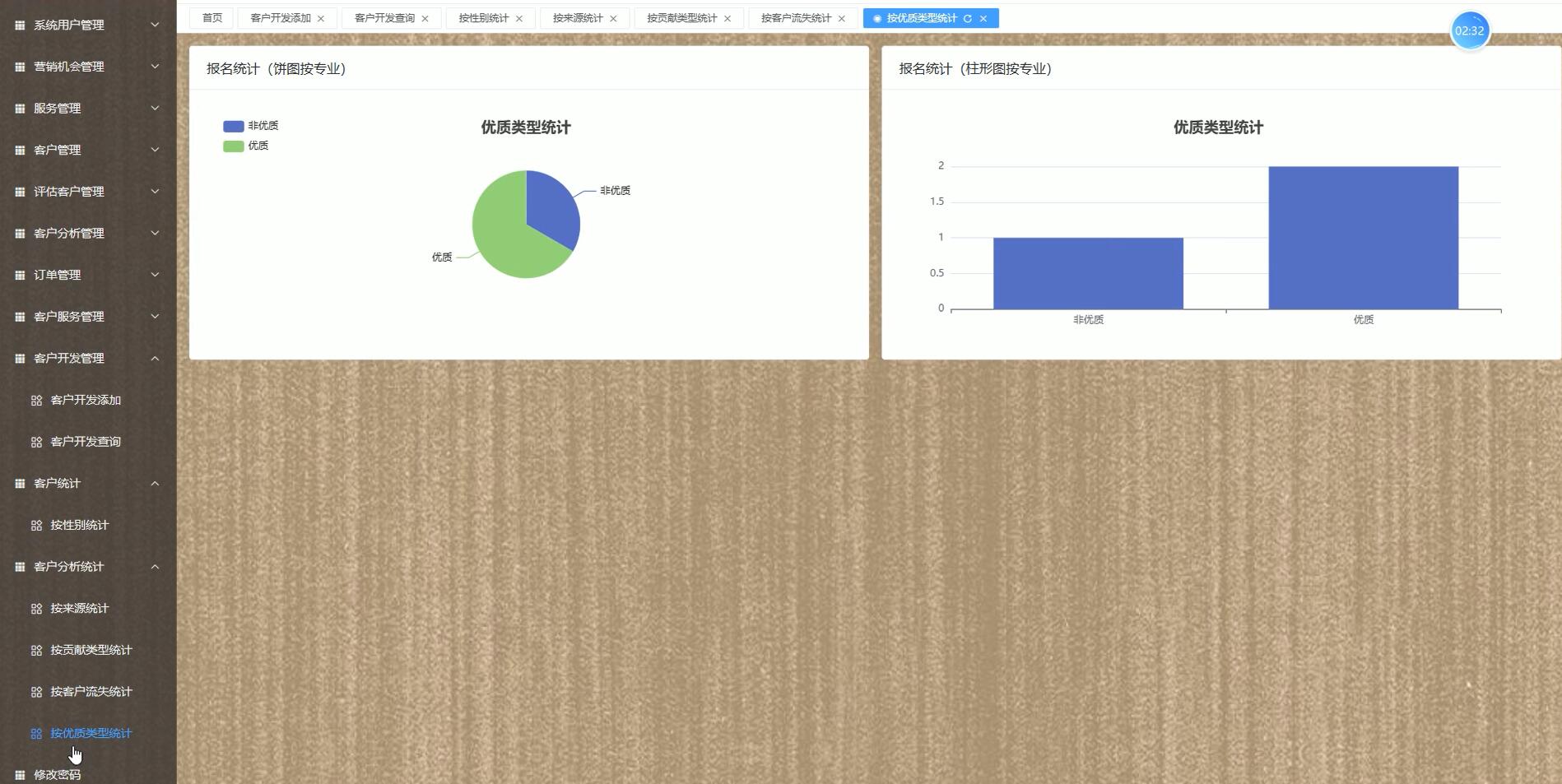Expand the 营销机会管理 menu chevron
1562x784 pixels.
pos(155,67)
